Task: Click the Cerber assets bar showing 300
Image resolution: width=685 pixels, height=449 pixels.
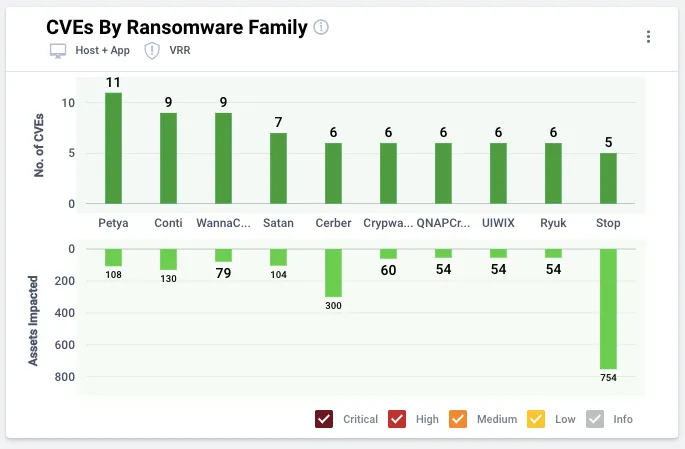Action: click(x=333, y=273)
